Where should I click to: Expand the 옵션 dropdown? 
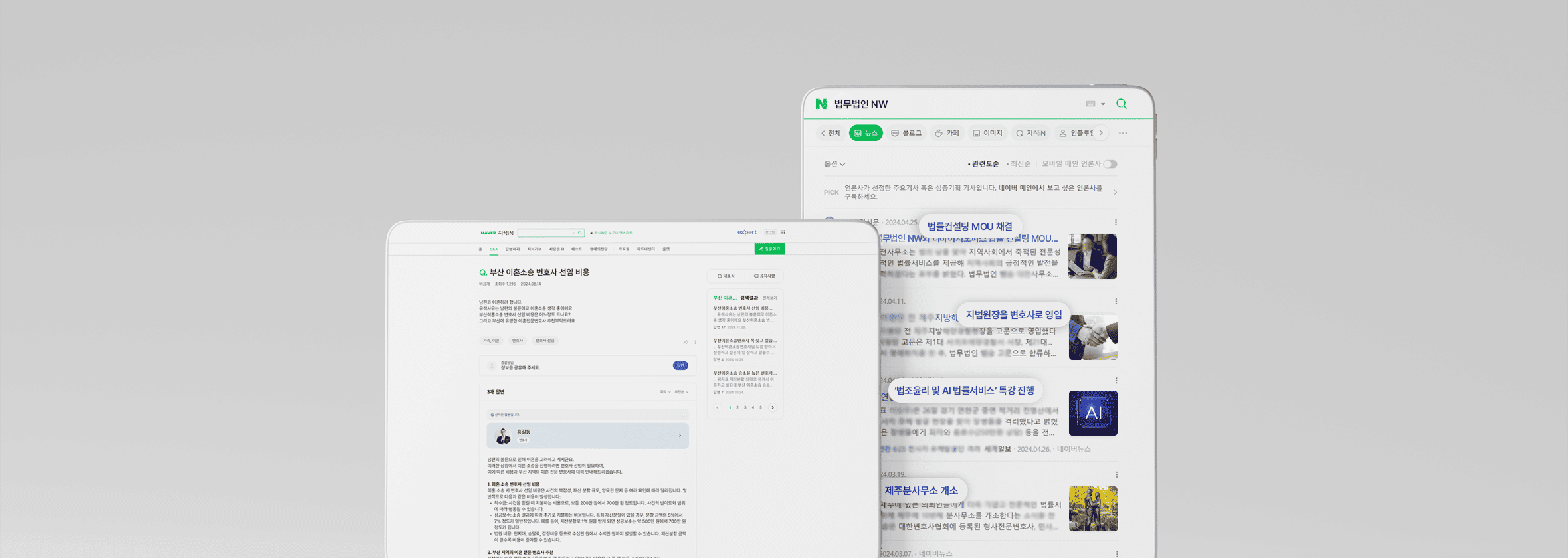pos(834,164)
